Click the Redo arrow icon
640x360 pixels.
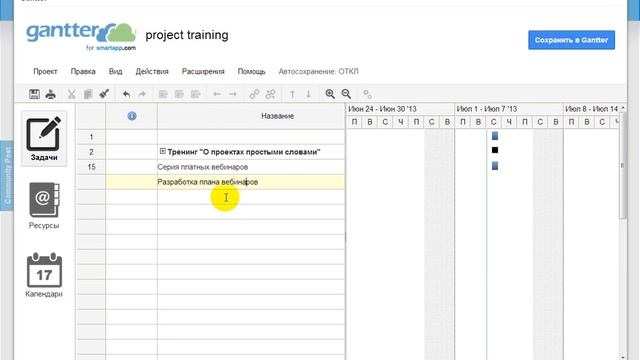click(x=142, y=94)
